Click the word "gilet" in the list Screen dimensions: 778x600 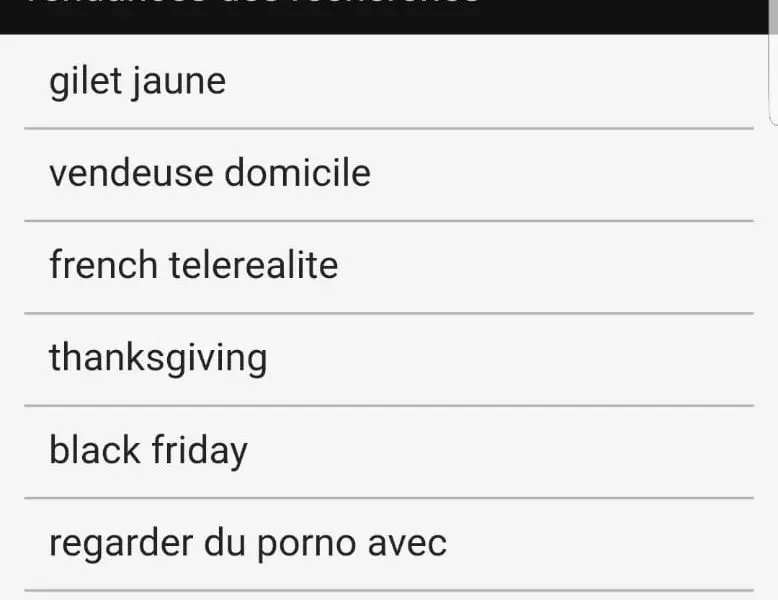coord(85,82)
